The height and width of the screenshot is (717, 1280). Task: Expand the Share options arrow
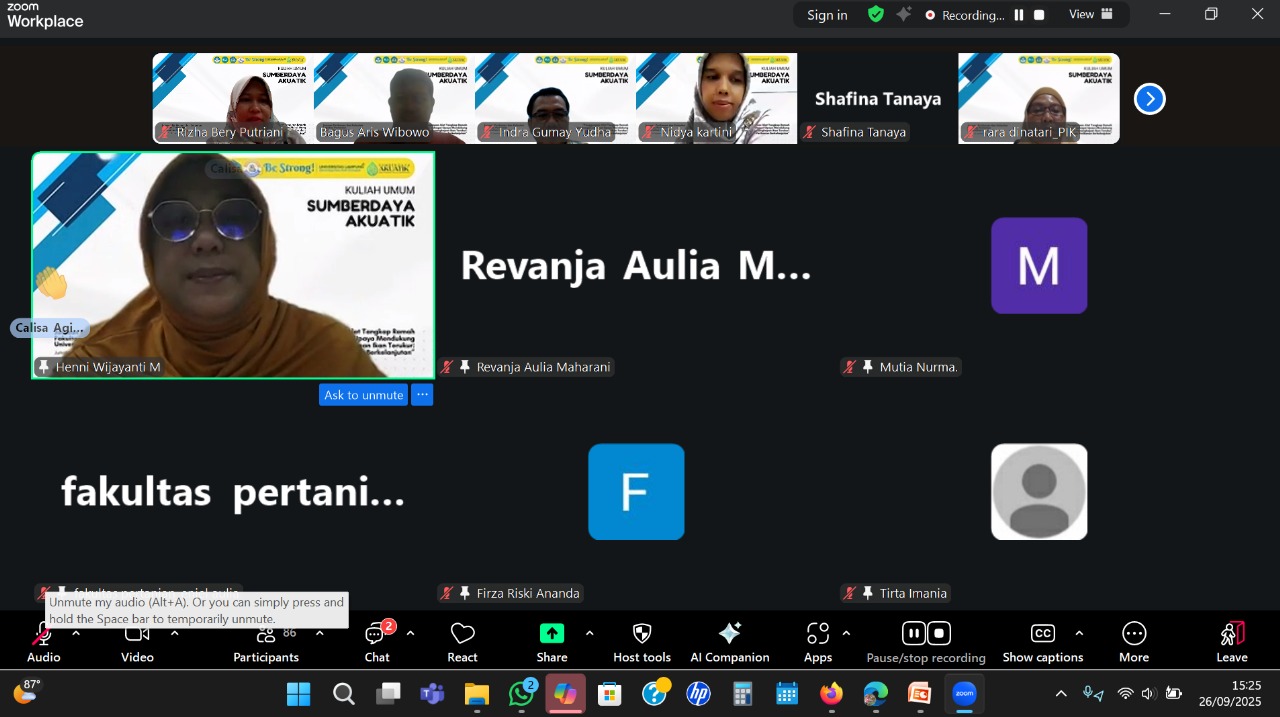pyautogui.click(x=589, y=633)
